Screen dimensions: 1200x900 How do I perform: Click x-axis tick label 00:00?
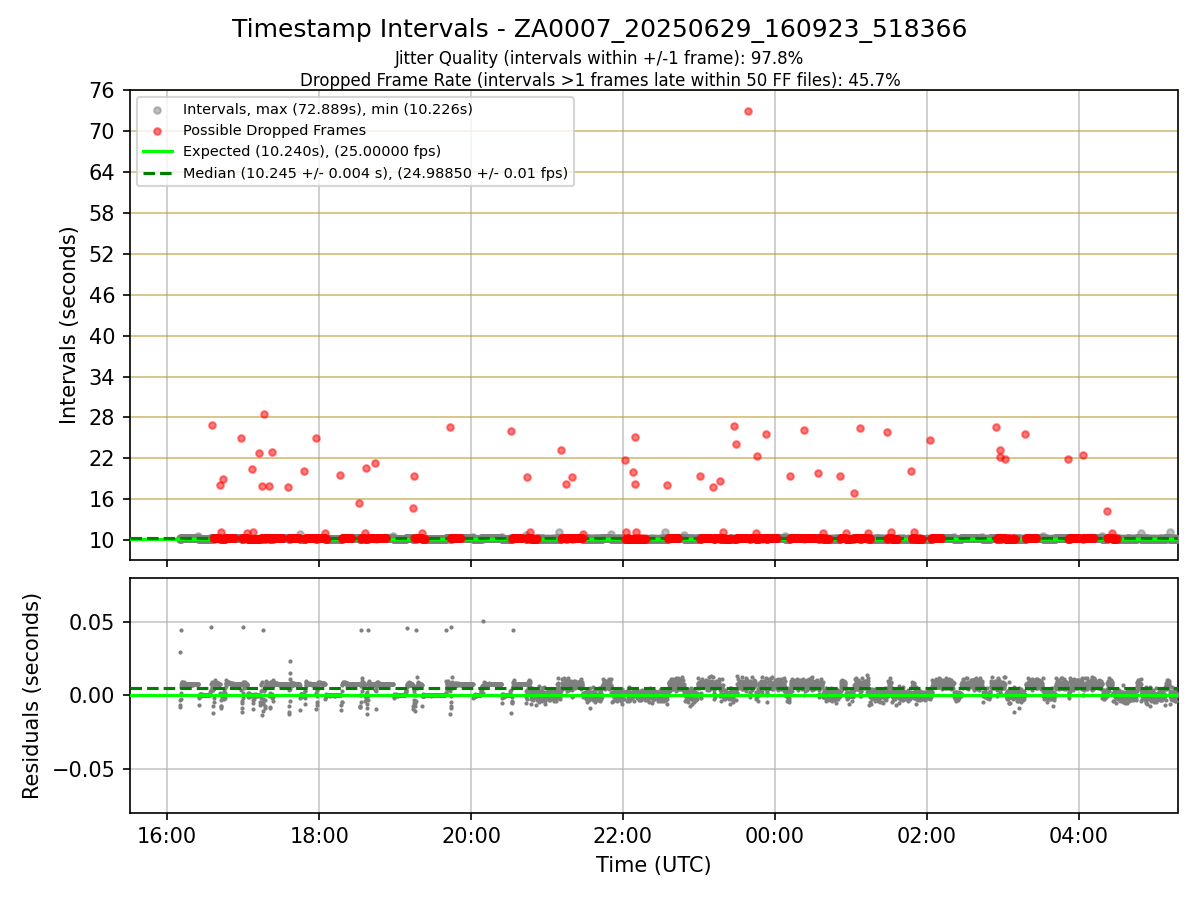click(x=775, y=834)
